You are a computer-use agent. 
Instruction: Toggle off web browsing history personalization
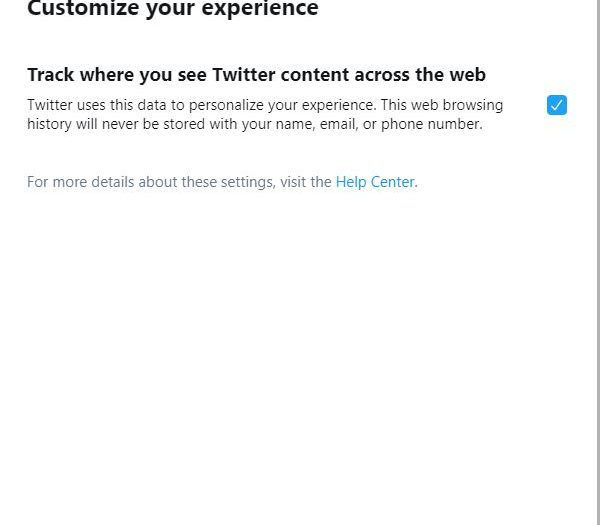(x=557, y=105)
